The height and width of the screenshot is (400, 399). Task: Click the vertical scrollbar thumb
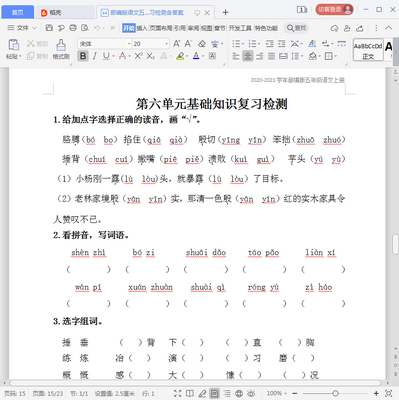[395, 244]
